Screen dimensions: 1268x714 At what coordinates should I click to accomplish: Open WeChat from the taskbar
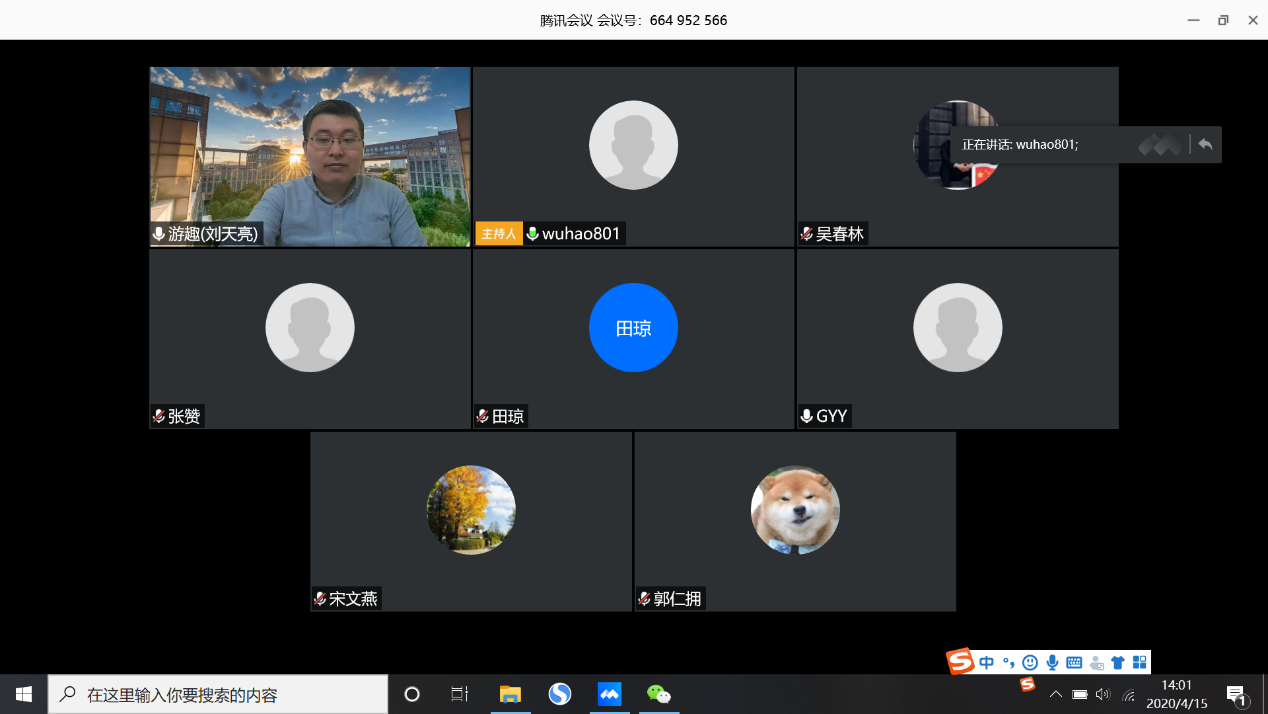pyautogui.click(x=658, y=694)
